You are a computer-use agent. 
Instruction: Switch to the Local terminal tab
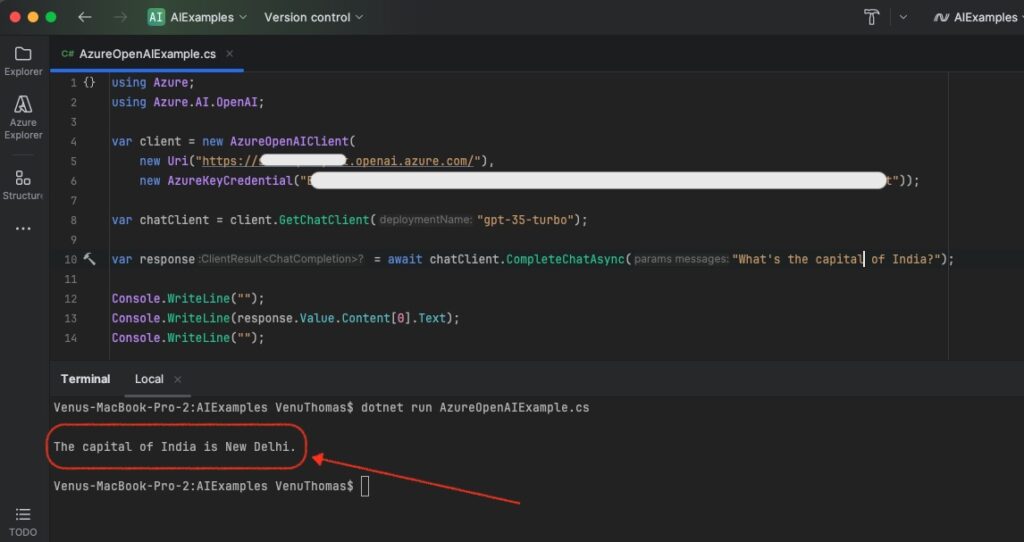(149, 379)
